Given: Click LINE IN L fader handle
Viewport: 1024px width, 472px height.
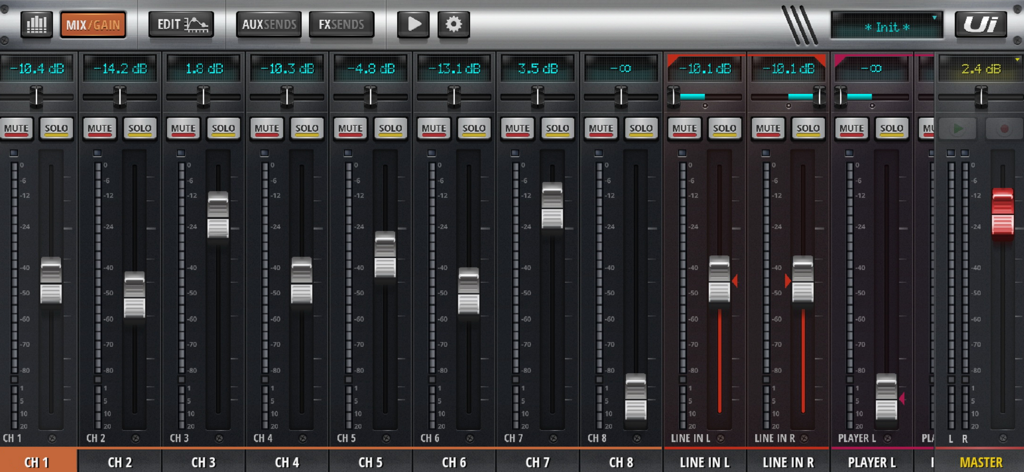Looking at the screenshot, I should pos(720,279).
